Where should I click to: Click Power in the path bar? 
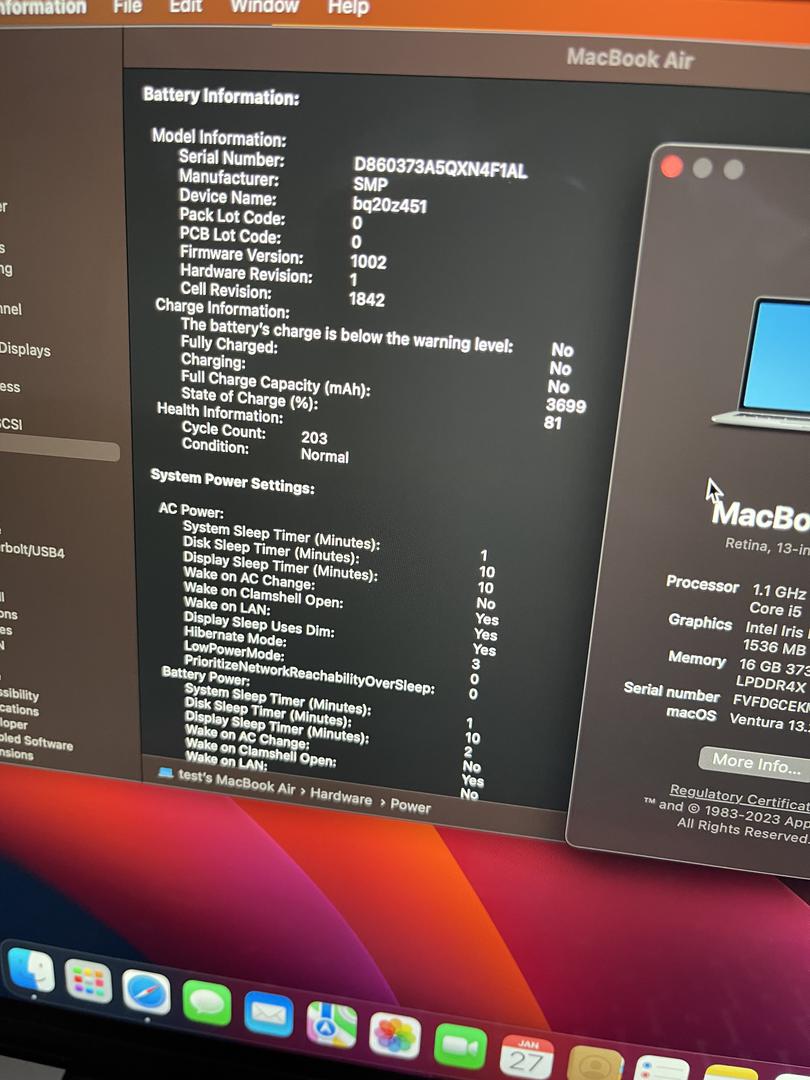(411, 806)
